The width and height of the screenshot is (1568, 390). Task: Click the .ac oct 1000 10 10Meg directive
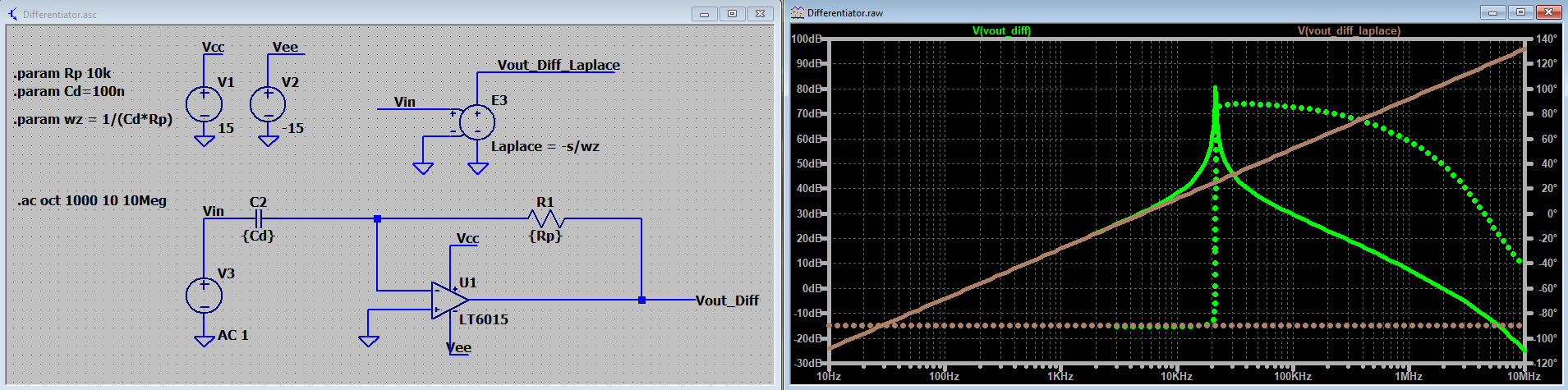[x=92, y=200]
